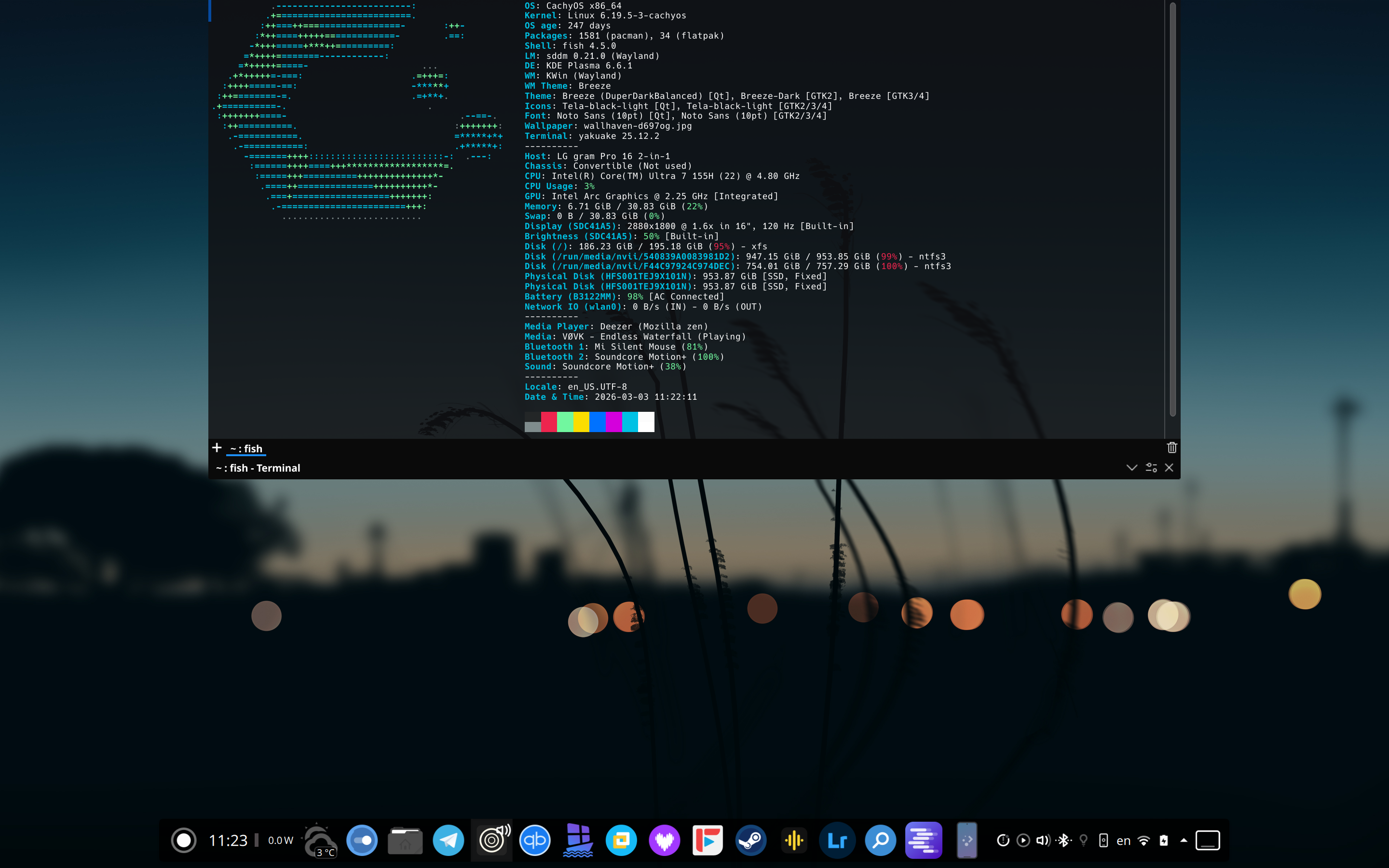Viewport: 1389px width, 868px height.
Task: Toggle the night light bulb icon
Action: 1084,841
